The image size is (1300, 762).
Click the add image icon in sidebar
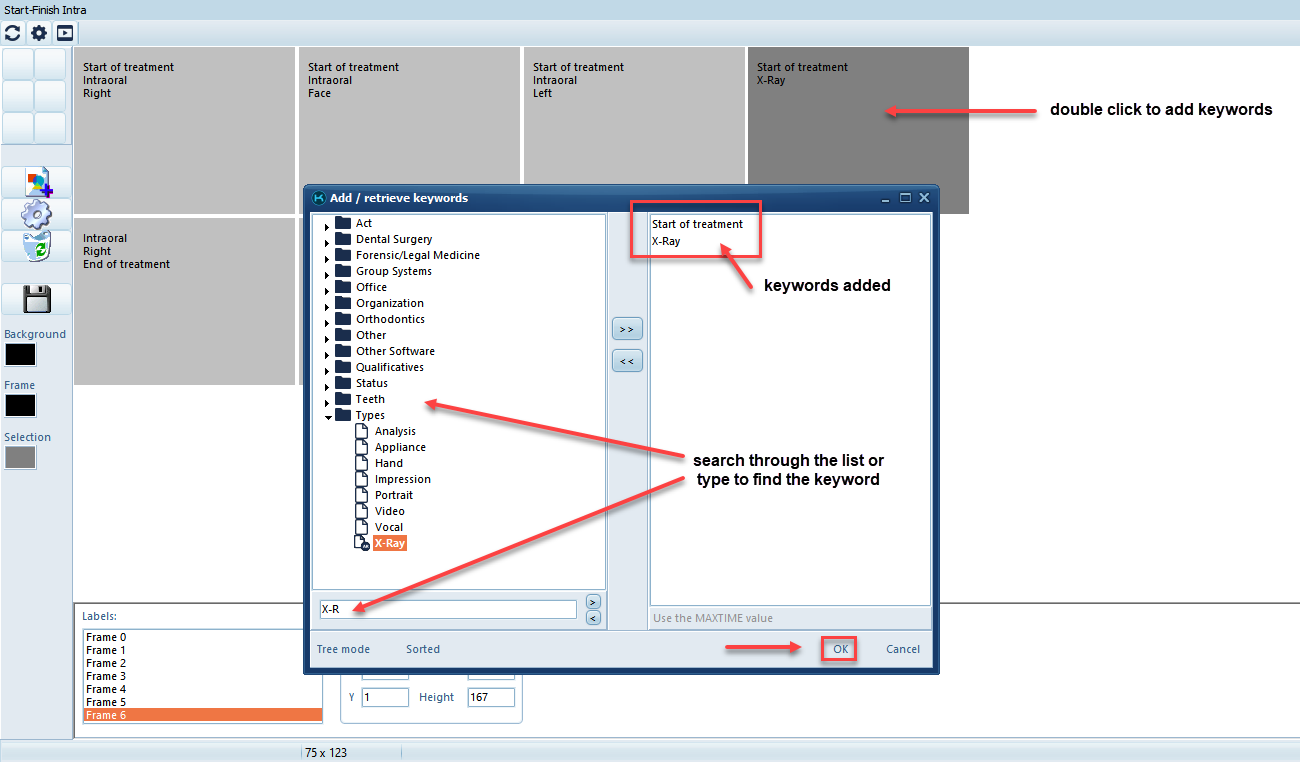(x=37, y=182)
